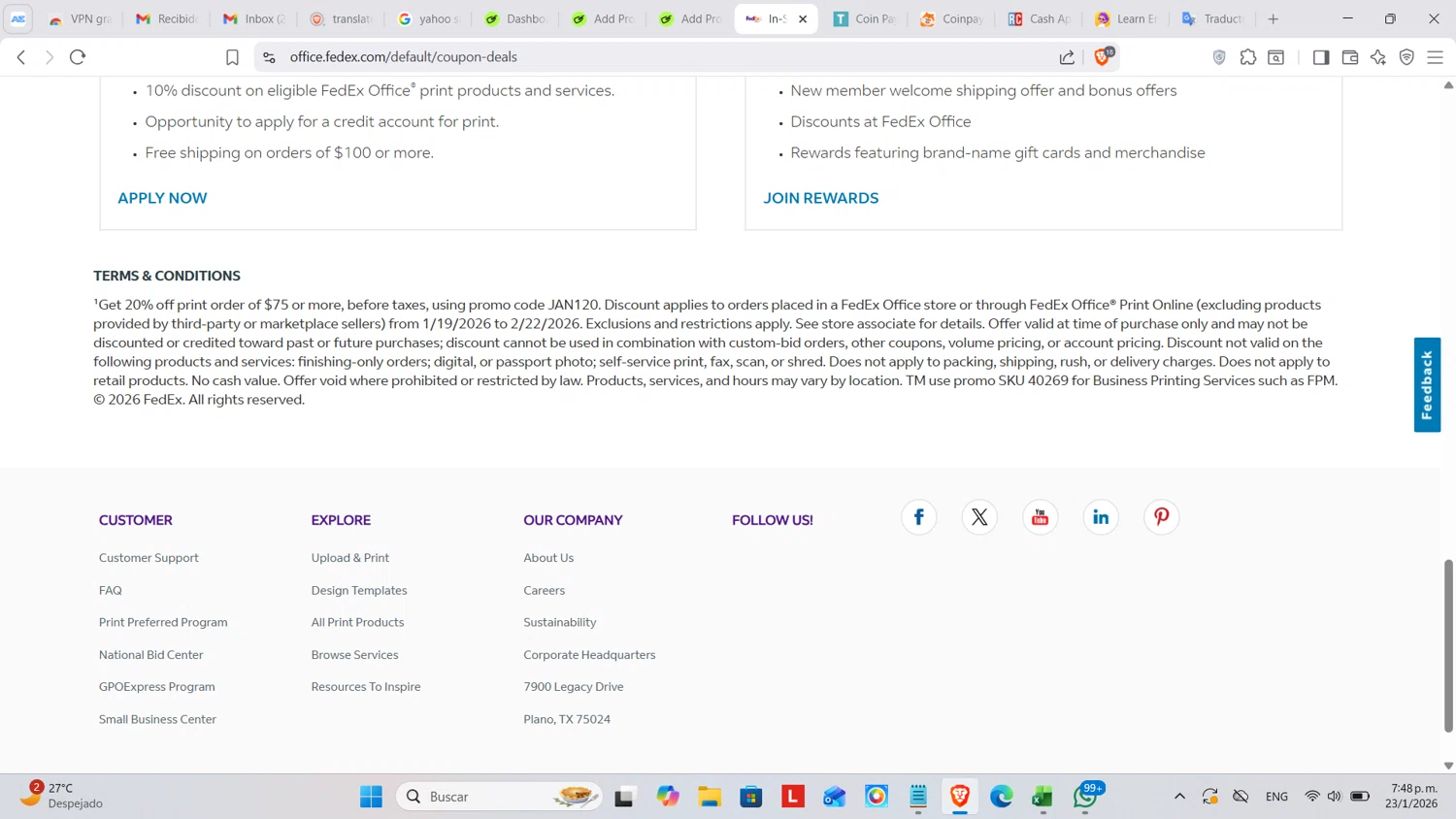Switch to the Traduct tab

(1214, 18)
